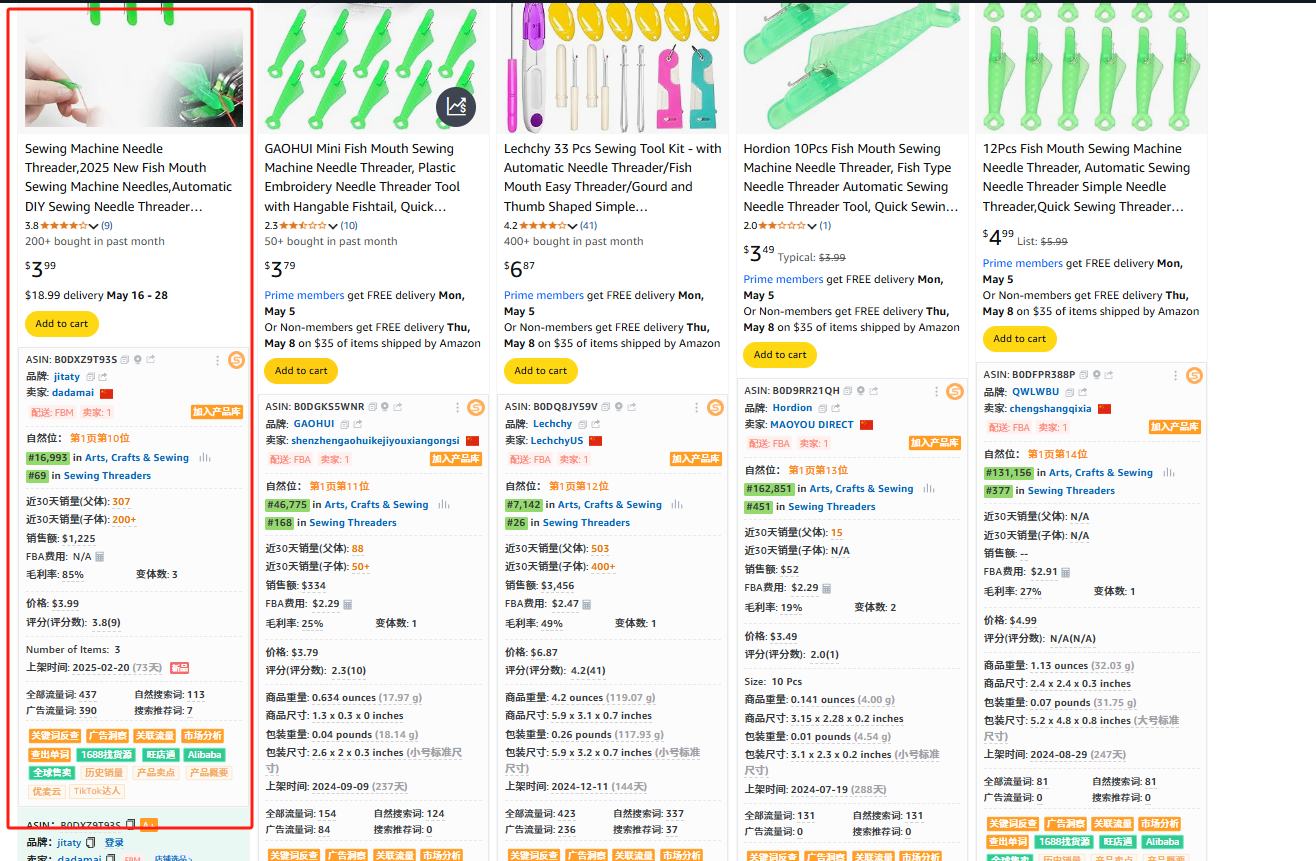The height and width of the screenshot is (861, 1316).
Task: Click the 广告洞察 tag in the jitaty card
Action: 108,736
